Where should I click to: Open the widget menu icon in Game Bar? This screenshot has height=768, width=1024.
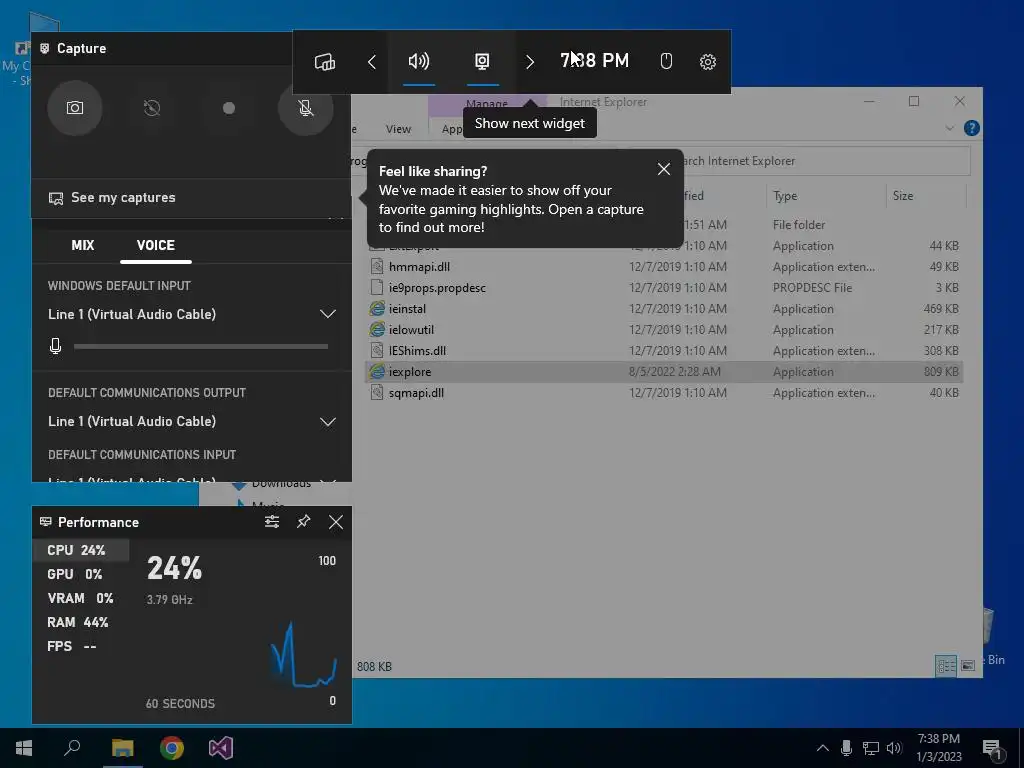pyautogui.click(x=325, y=61)
